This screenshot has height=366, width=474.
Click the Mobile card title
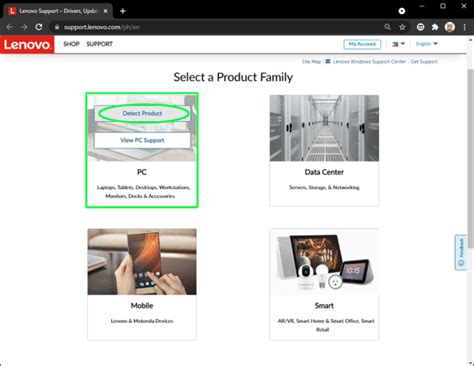(142, 306)
